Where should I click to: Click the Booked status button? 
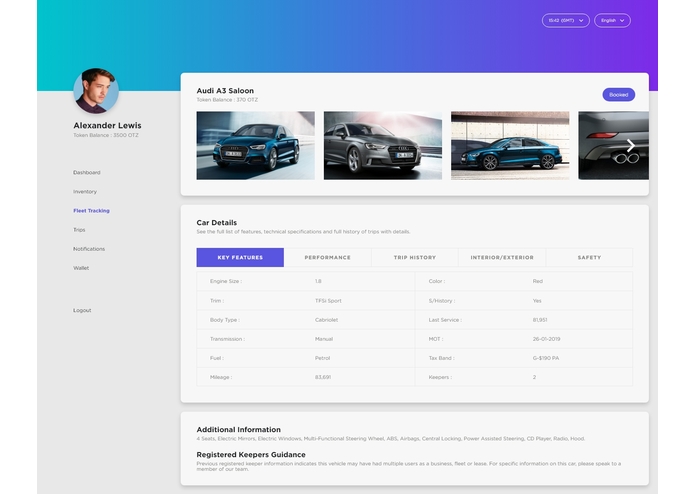618,94
